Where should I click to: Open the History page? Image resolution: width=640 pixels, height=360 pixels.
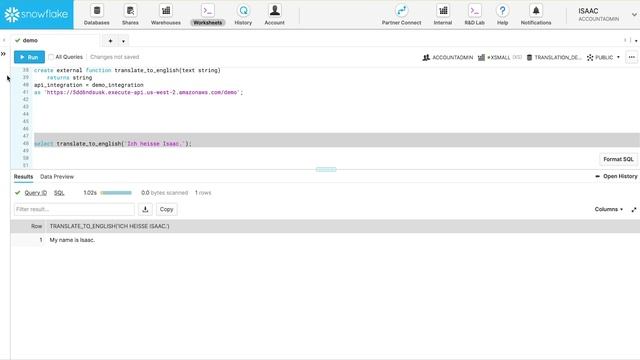pos(243,15)
